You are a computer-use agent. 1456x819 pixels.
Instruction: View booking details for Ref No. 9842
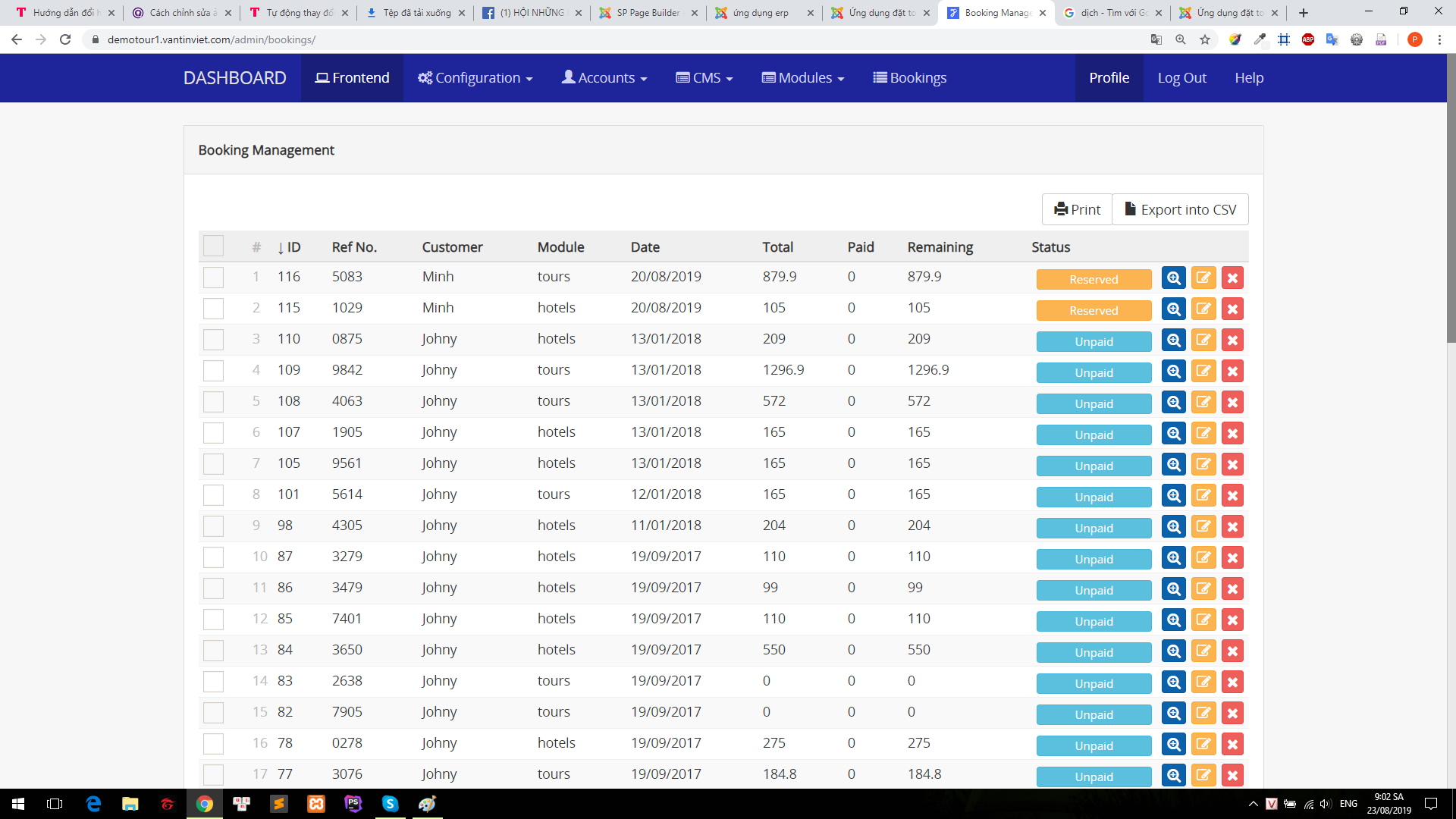click(x=1174, y=372)
